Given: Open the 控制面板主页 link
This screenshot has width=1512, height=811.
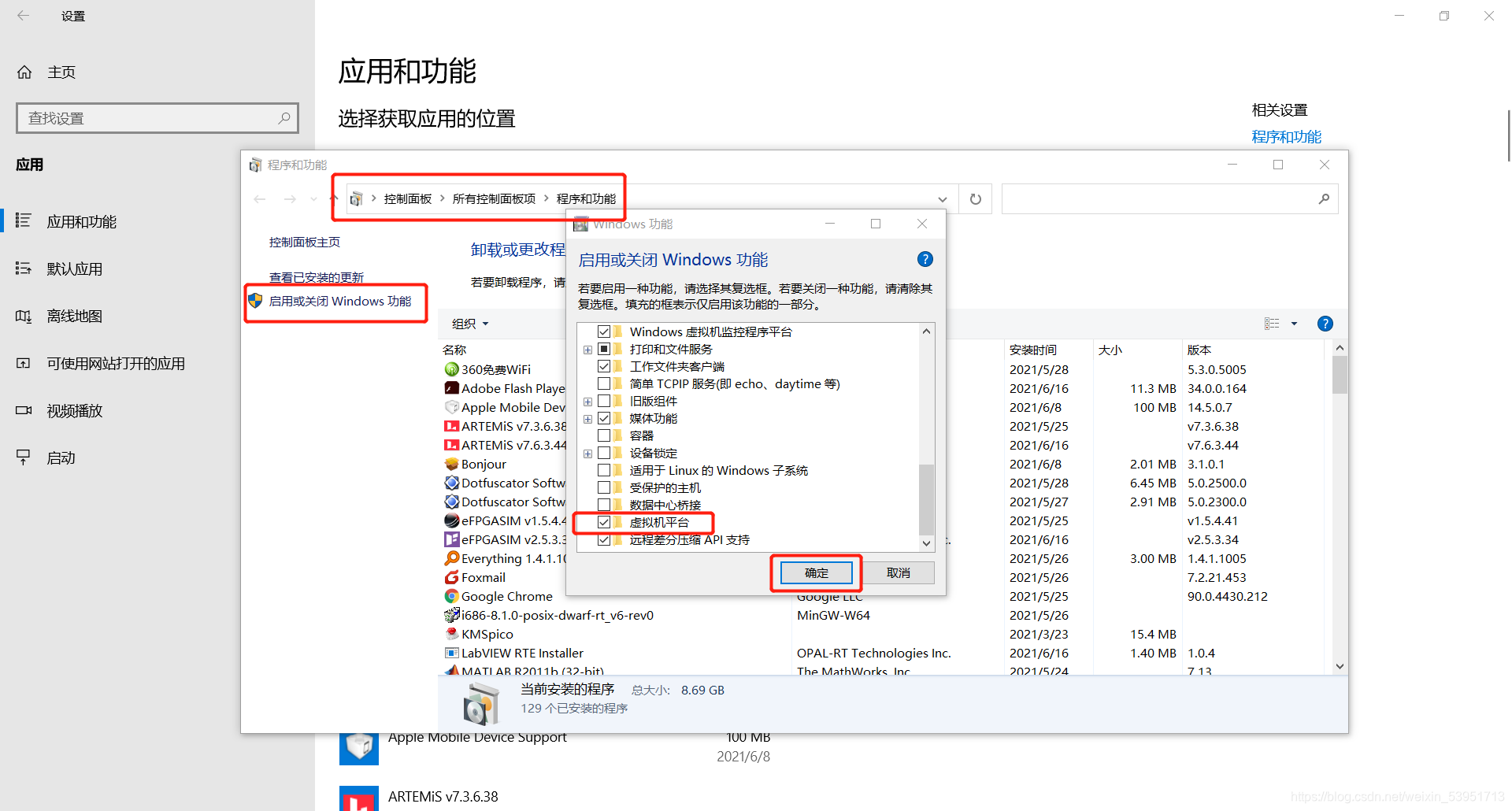Looking at the screenshot, I should click(305, 243).
